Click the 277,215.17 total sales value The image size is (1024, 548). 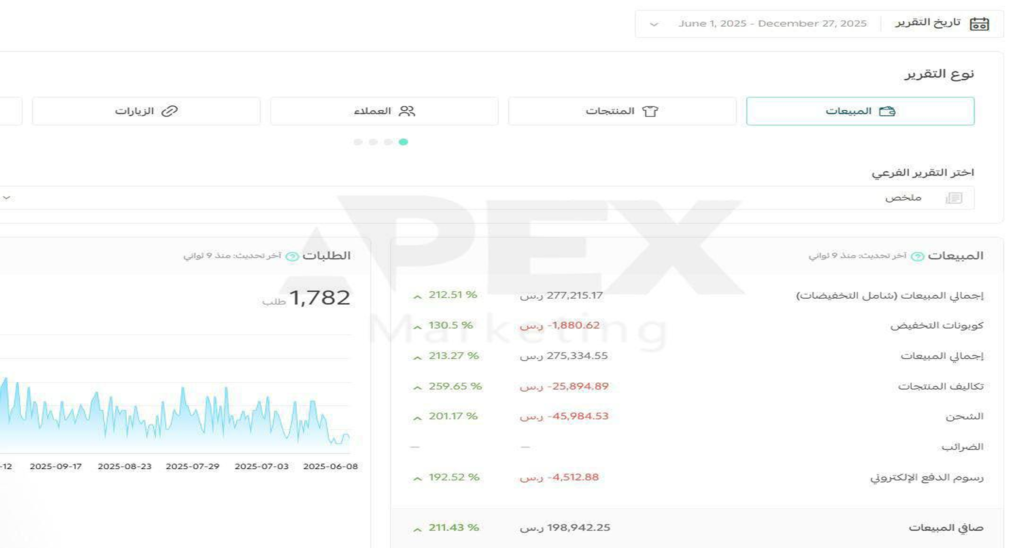click(562, 295)
